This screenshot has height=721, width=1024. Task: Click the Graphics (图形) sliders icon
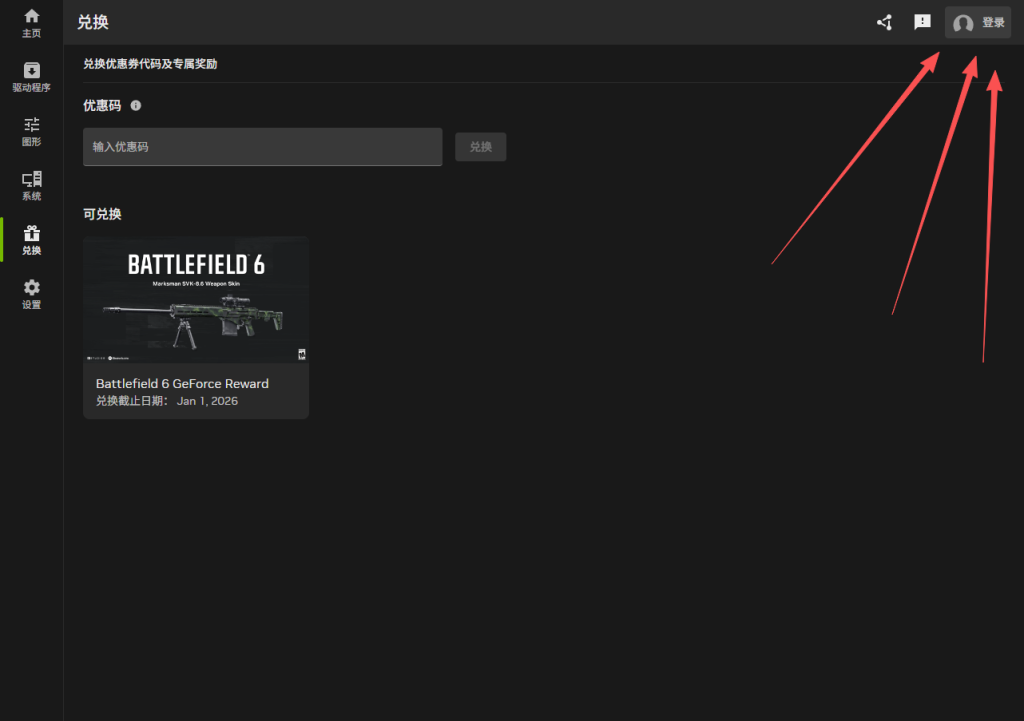point(31,124)
